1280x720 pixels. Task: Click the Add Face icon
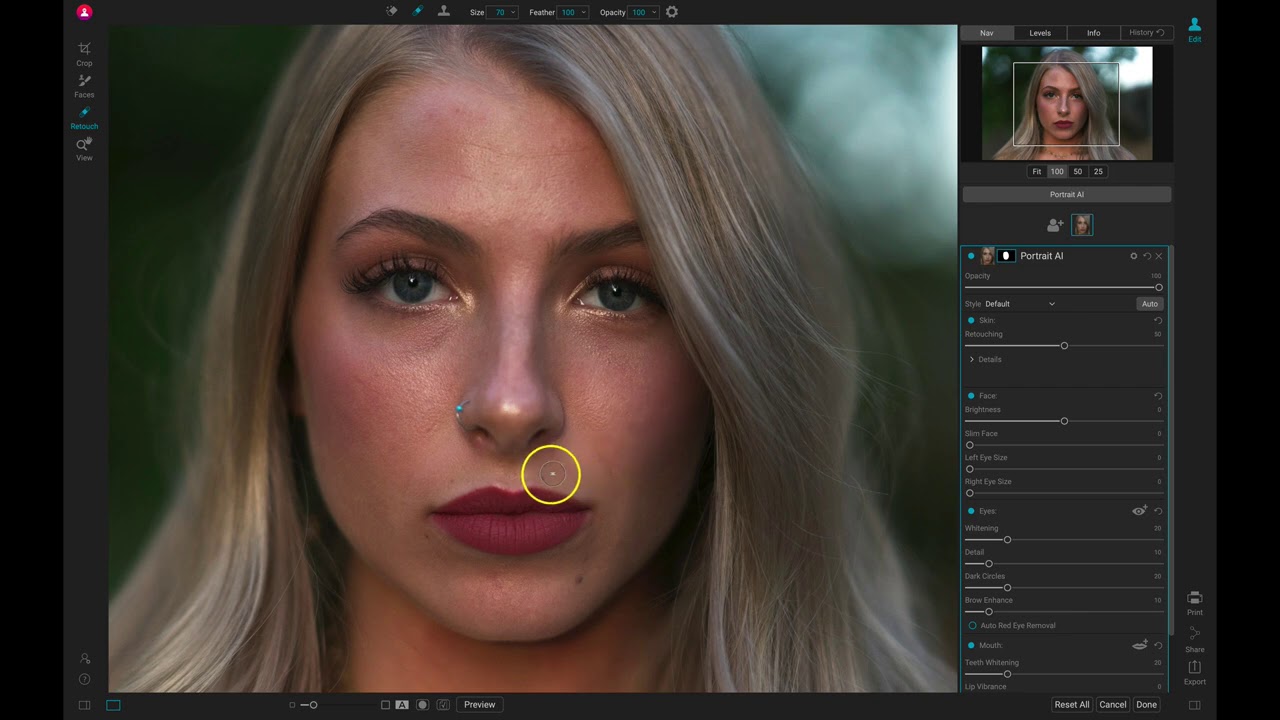1055,225
